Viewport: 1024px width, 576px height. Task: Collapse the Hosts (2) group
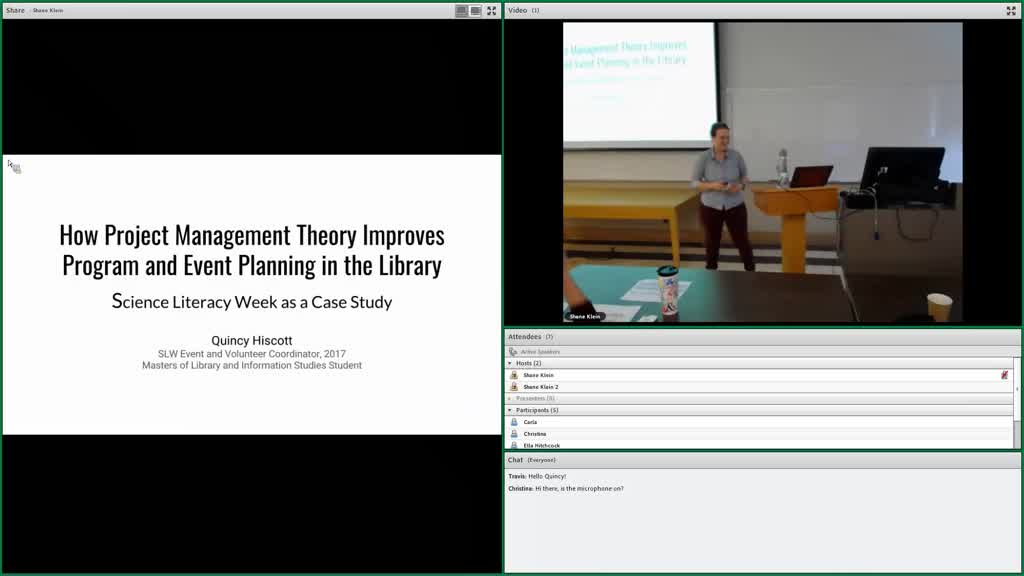coord(510,363)
